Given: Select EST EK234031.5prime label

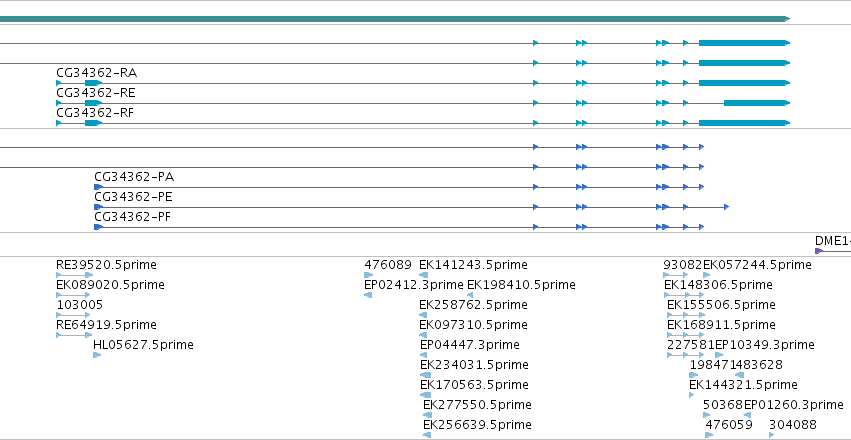Looking at the screenshot, I should point(474,365).
